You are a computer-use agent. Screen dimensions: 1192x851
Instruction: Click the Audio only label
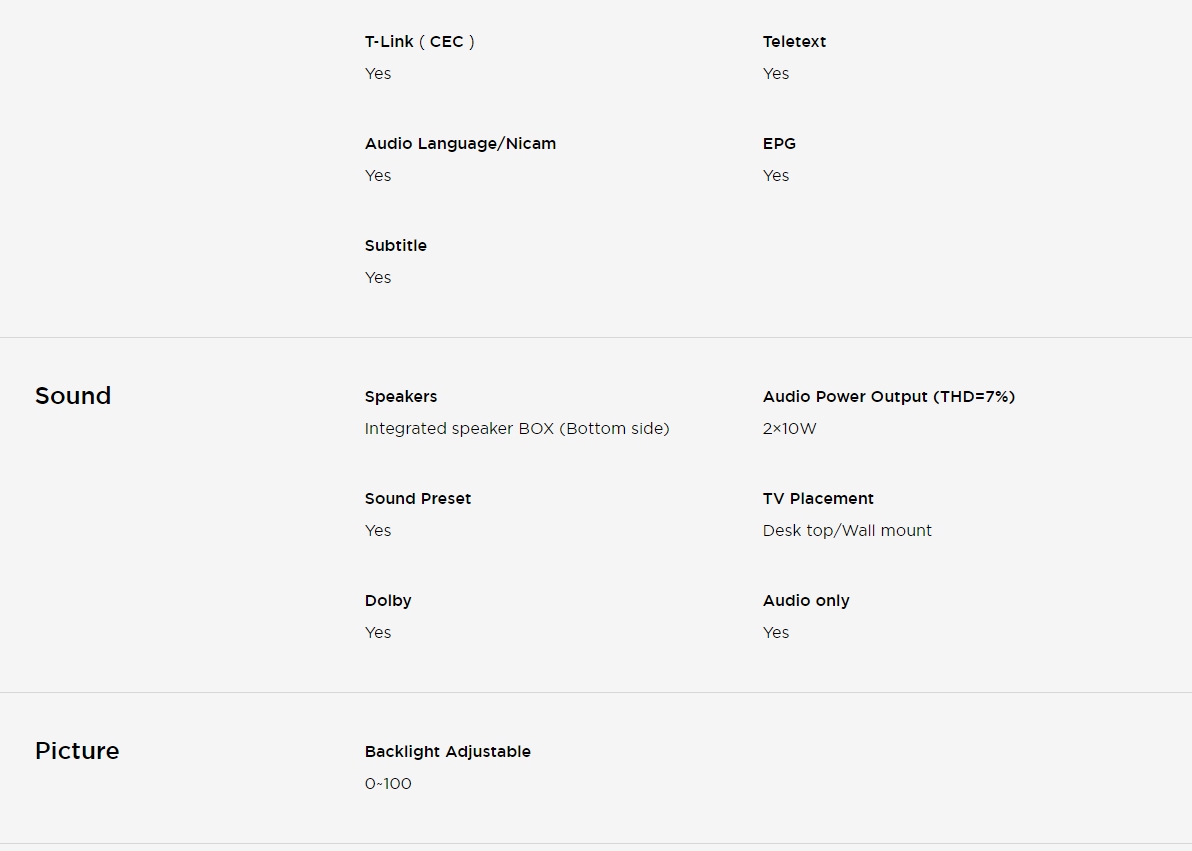[x=805, y=601]
